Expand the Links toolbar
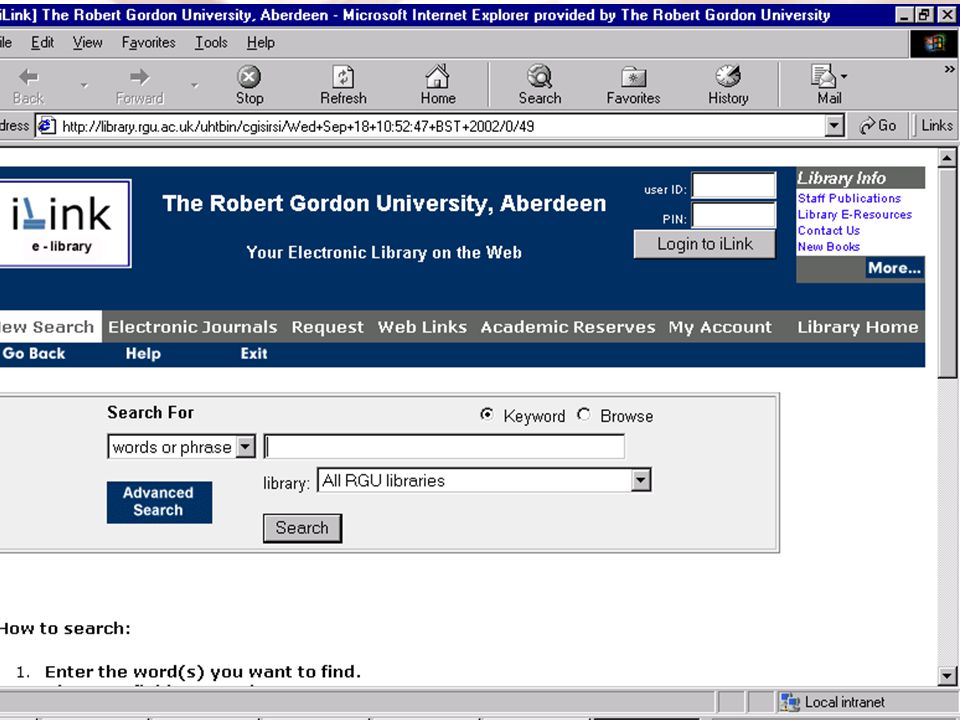This screenshot has height=720, width=960. click(936, 126)
